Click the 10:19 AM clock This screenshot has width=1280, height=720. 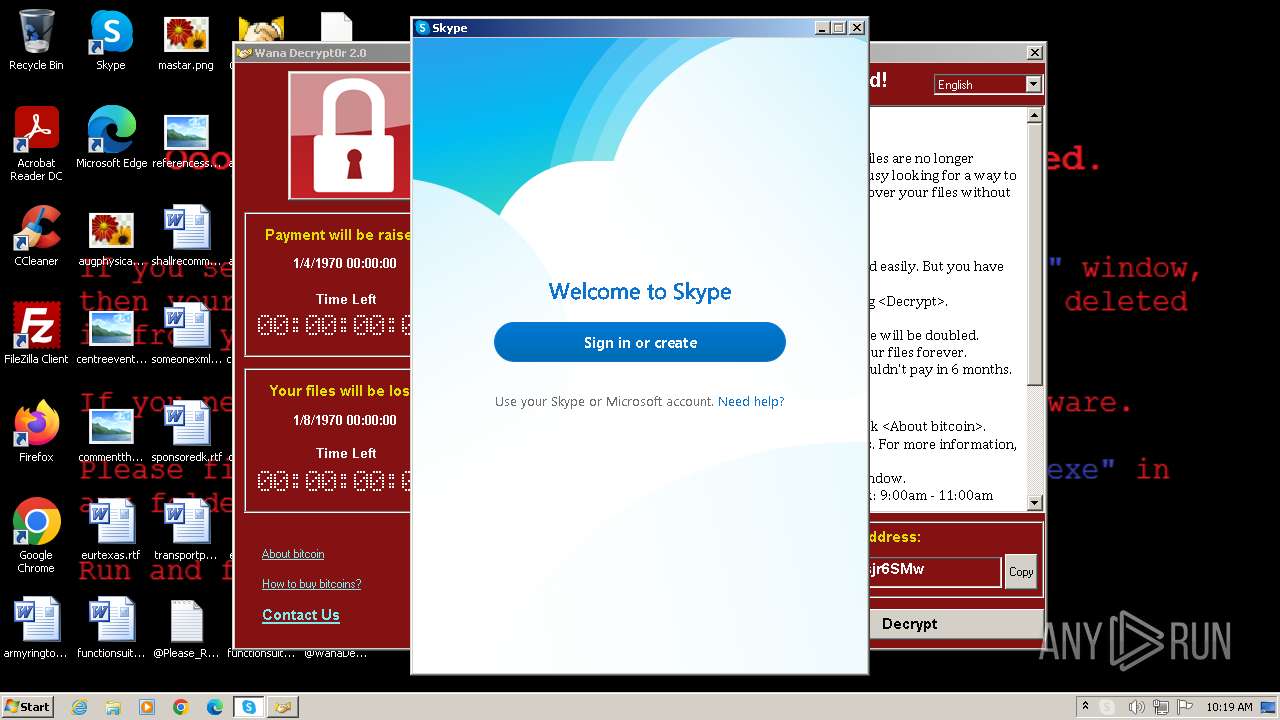[x=1229, y=707]
